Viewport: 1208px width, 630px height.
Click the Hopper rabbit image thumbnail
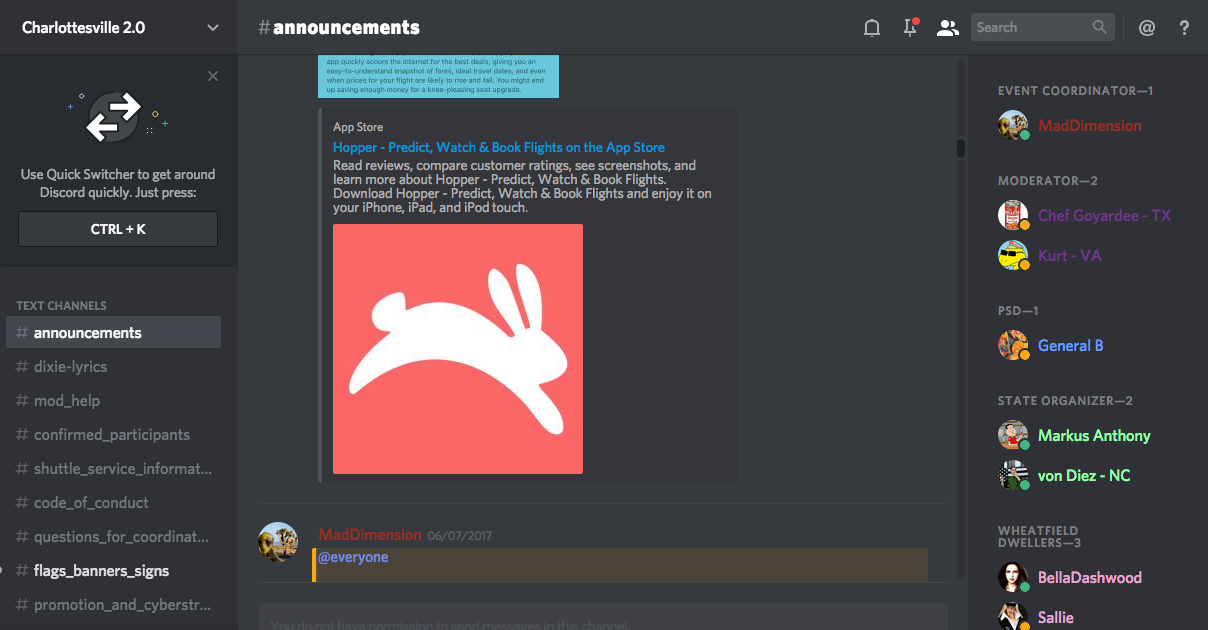458,349
